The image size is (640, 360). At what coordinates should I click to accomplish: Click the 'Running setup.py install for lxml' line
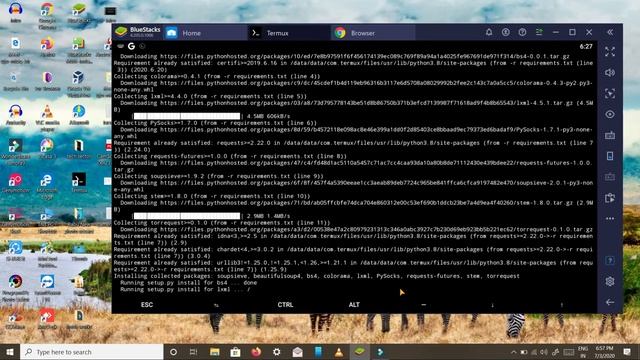point(184,289)
